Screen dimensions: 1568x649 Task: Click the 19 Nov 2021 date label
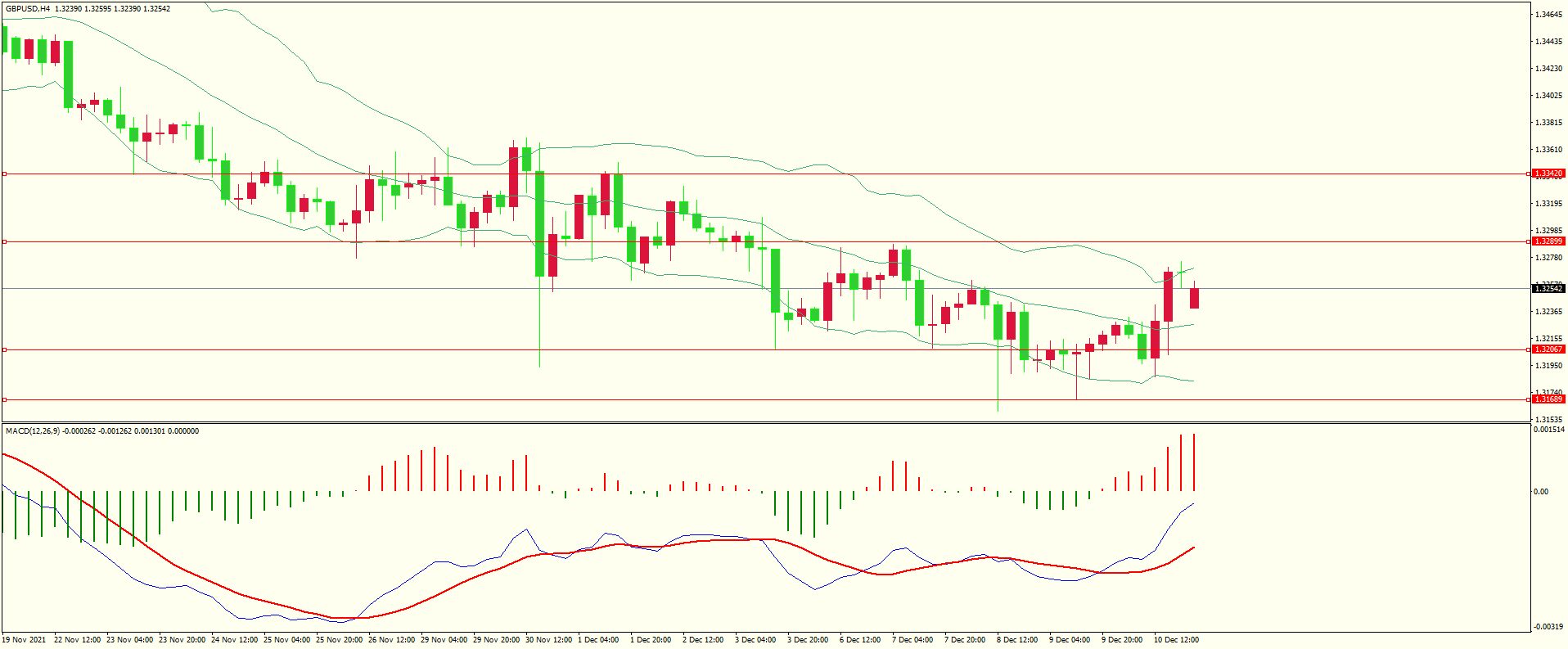click(25, 640)
